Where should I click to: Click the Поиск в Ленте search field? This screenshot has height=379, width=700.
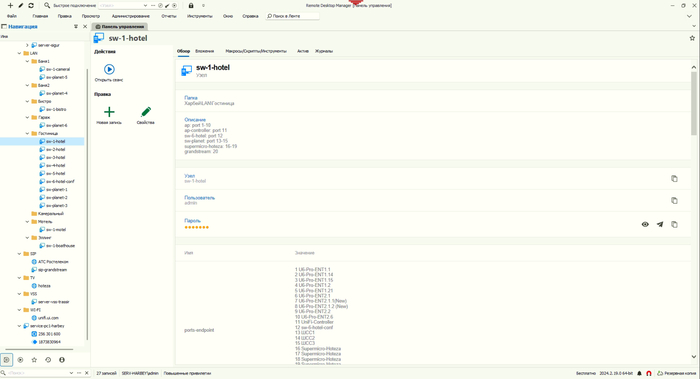pos(292,16)
